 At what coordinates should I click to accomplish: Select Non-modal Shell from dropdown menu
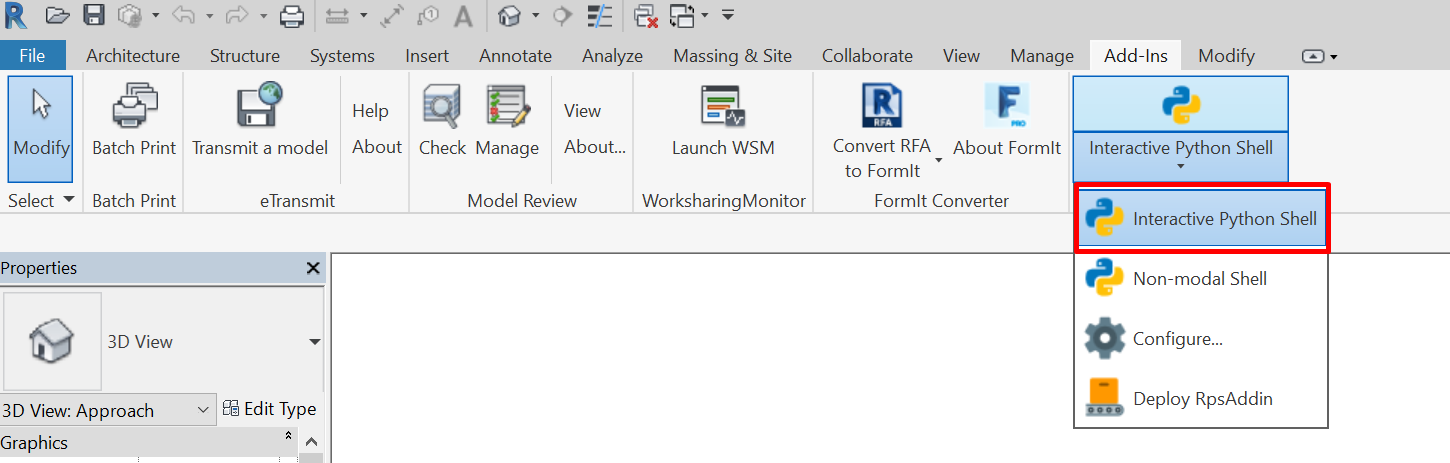click(1200, 279)
